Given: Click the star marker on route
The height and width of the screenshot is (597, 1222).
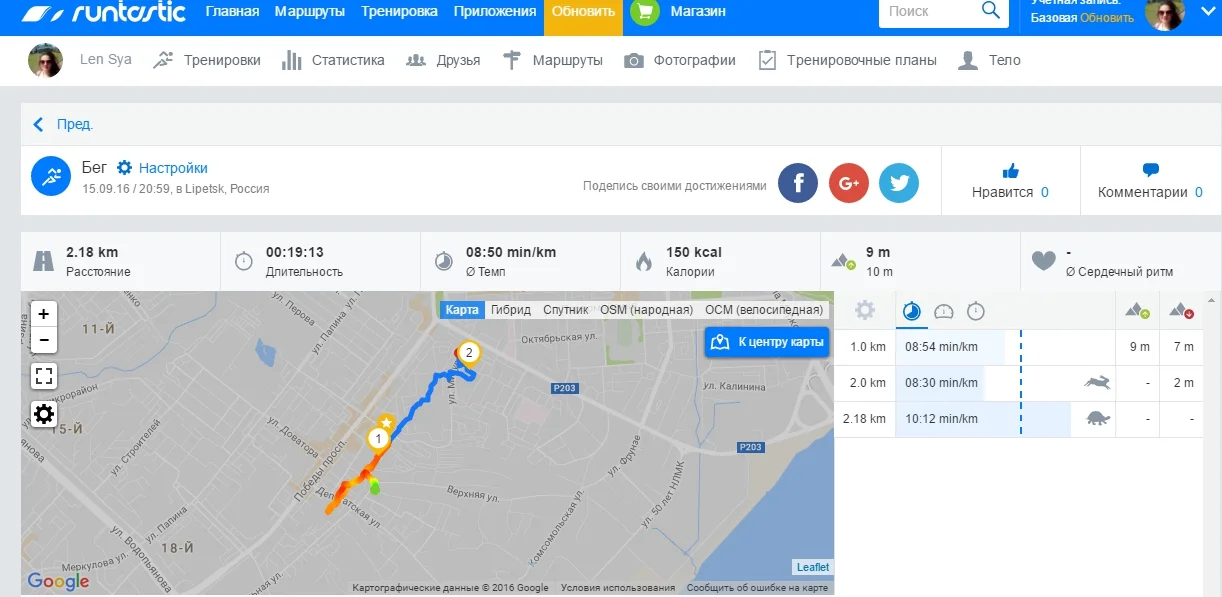Looking at the screenshot, I should [386, 422].
